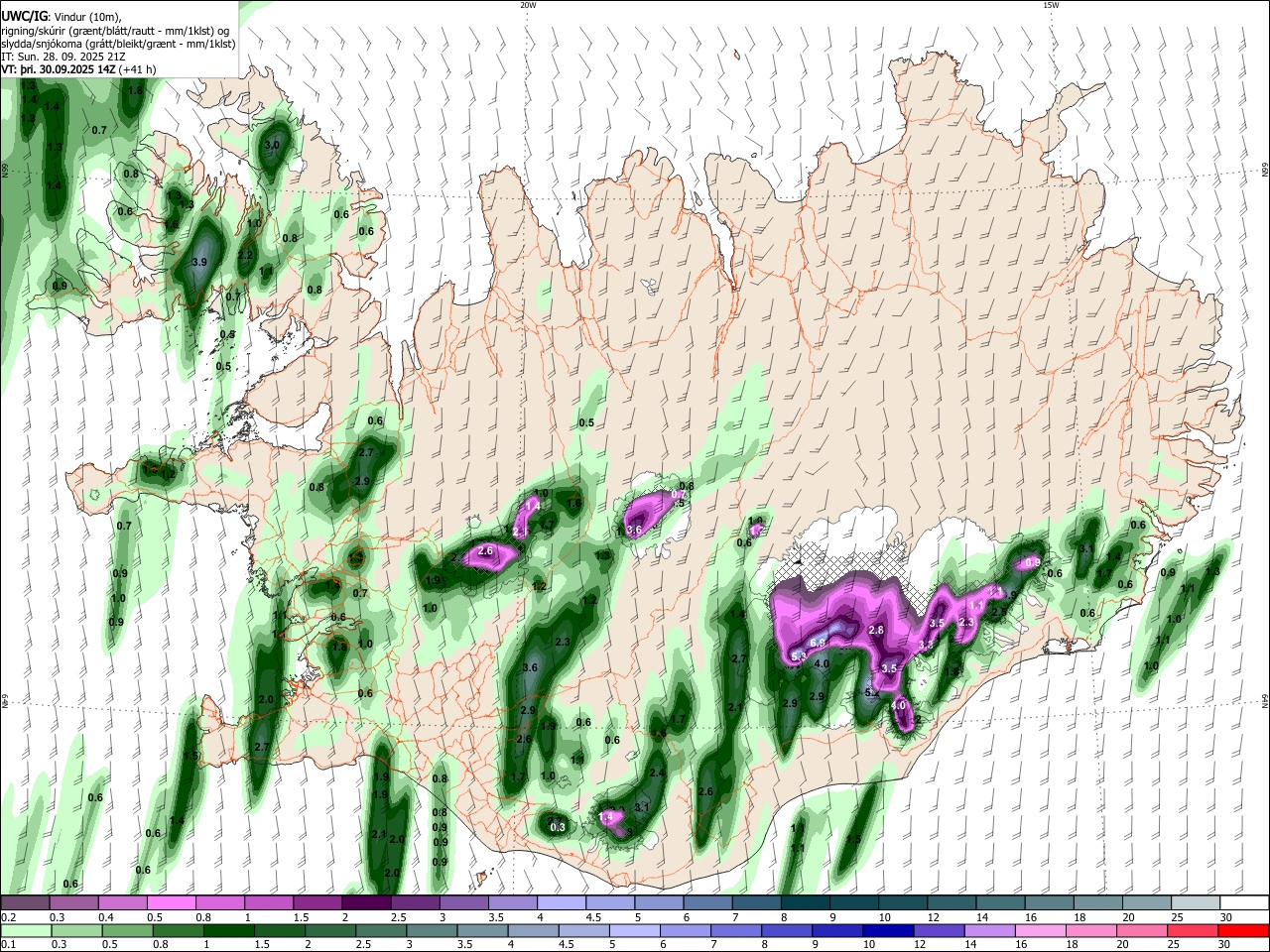Pick the bright pink snow swatch between 0.5 and 0.8

tap(171, 902)
